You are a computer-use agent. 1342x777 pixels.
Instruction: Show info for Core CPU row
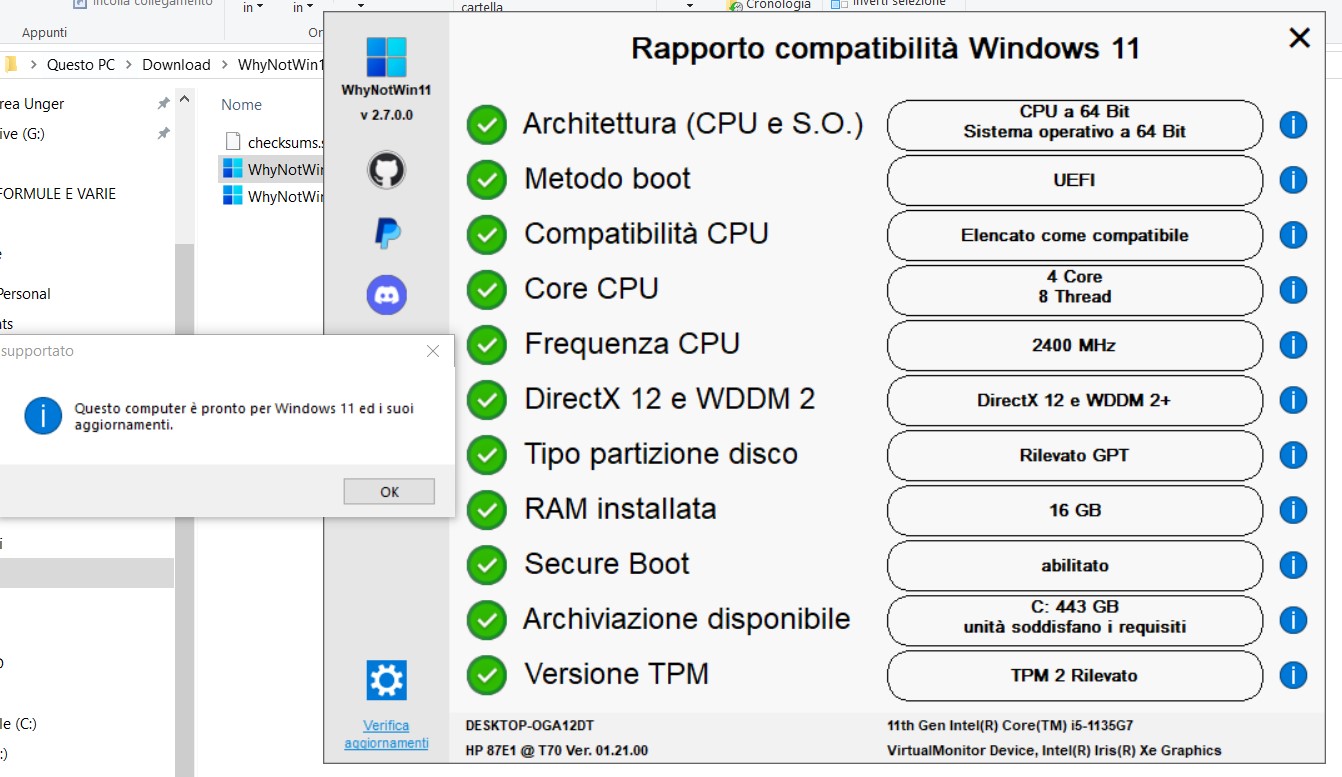pos(1293,290)
